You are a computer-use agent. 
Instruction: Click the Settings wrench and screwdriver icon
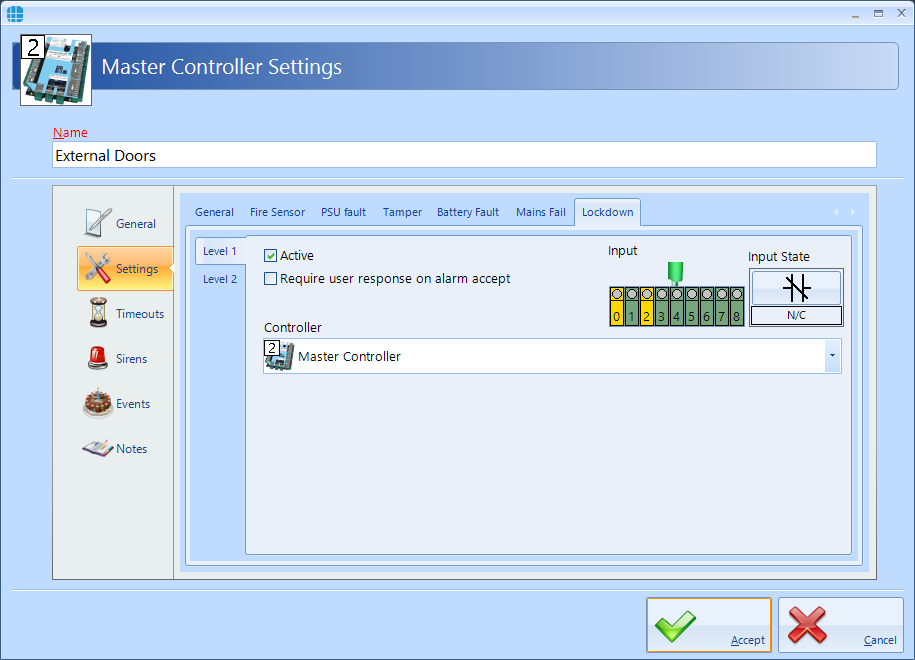[x=97, y=268]
